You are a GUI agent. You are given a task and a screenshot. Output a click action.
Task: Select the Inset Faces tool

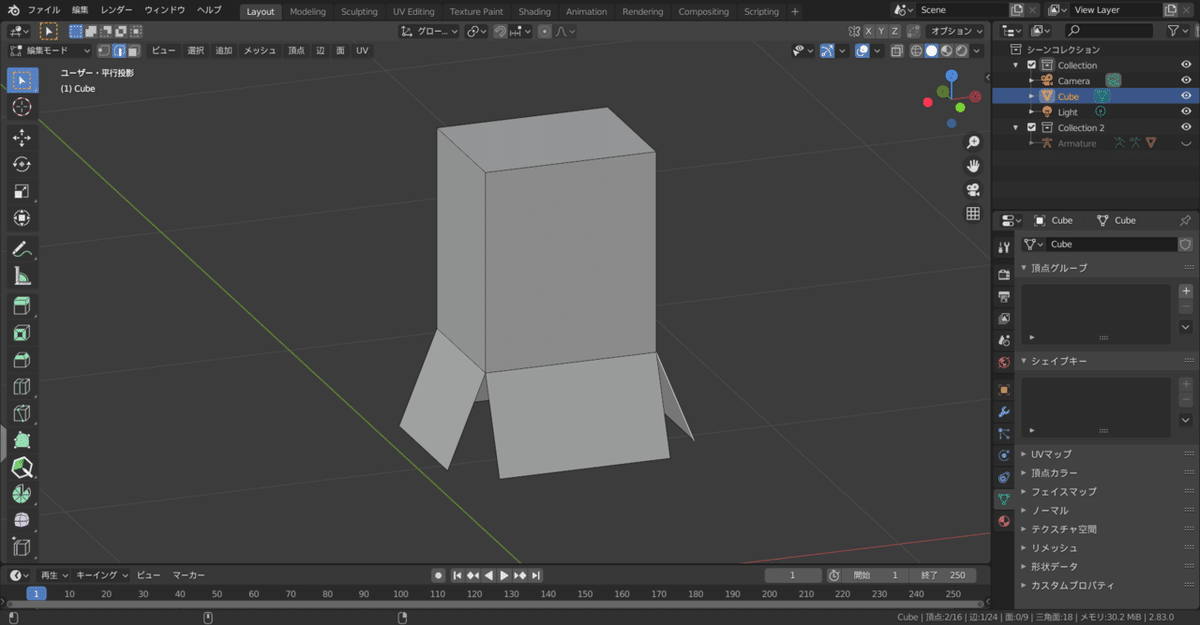[22, 333]
